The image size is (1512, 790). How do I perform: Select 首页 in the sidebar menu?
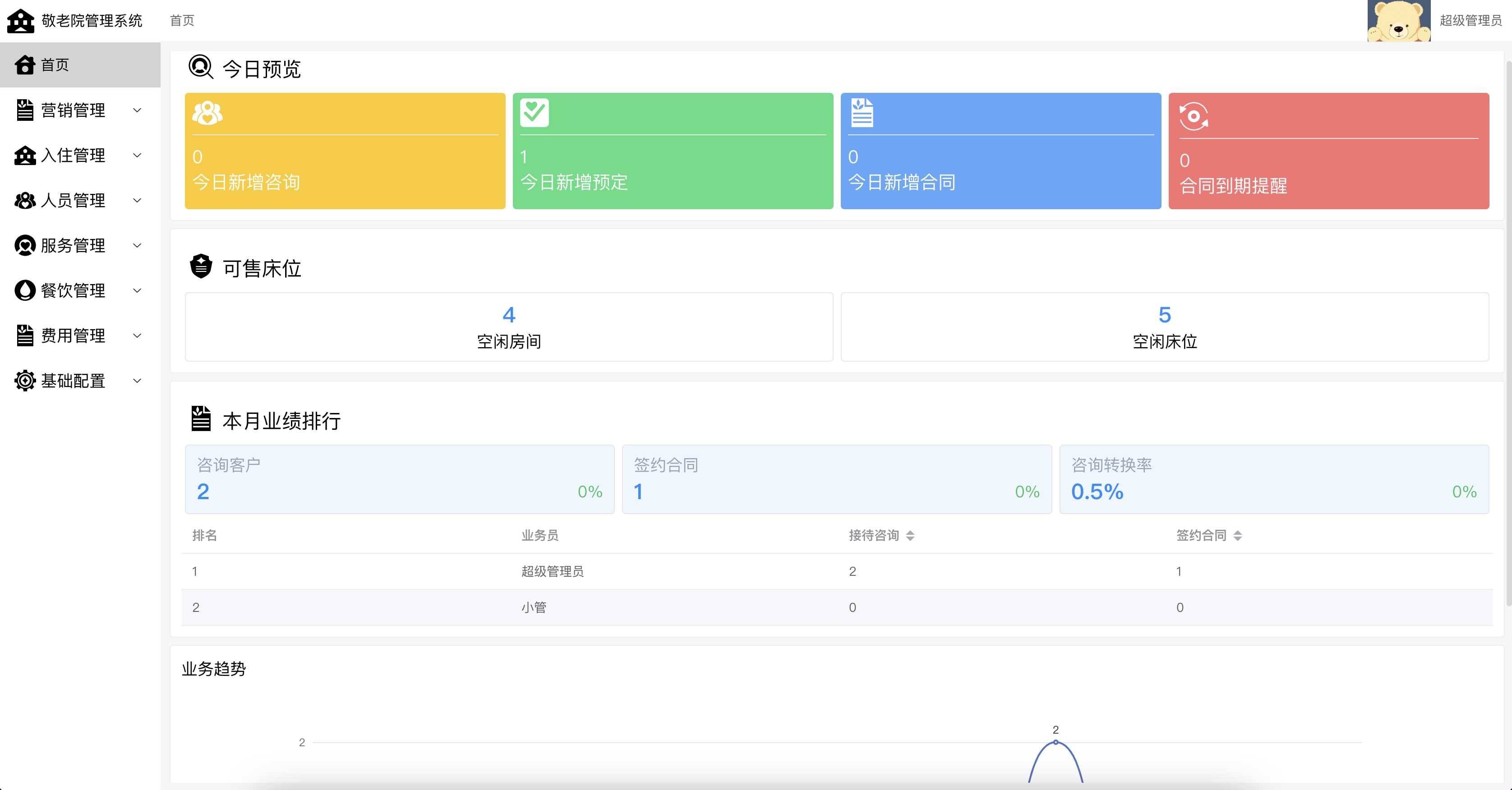click(55, 64)
